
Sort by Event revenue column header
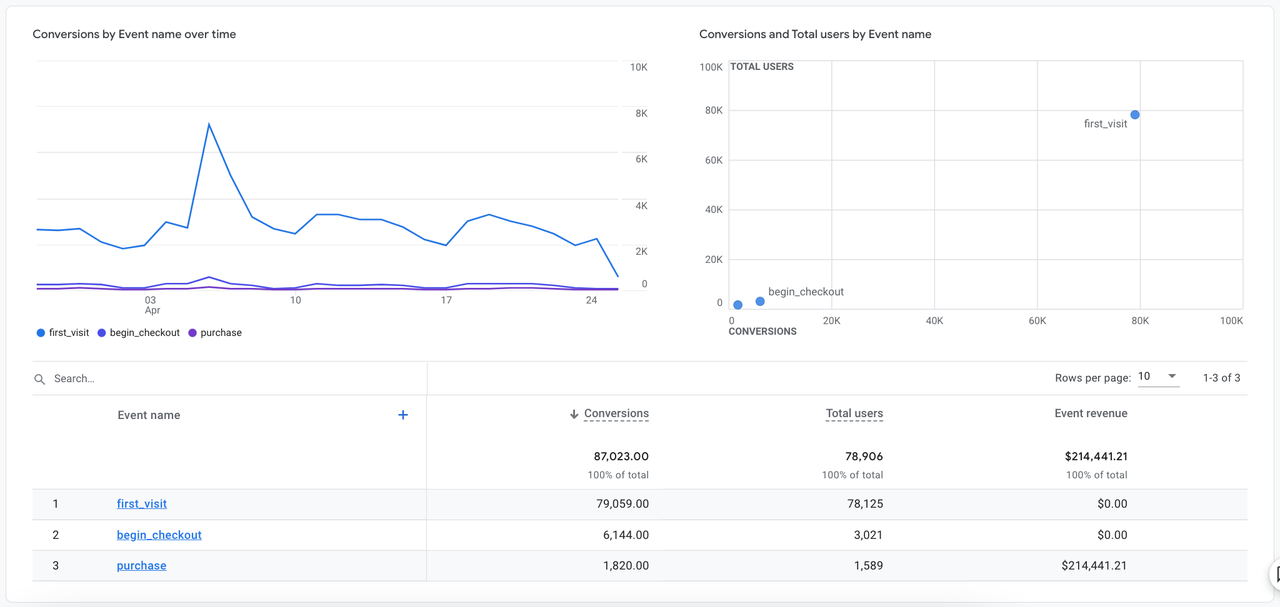pos(1091,414)
